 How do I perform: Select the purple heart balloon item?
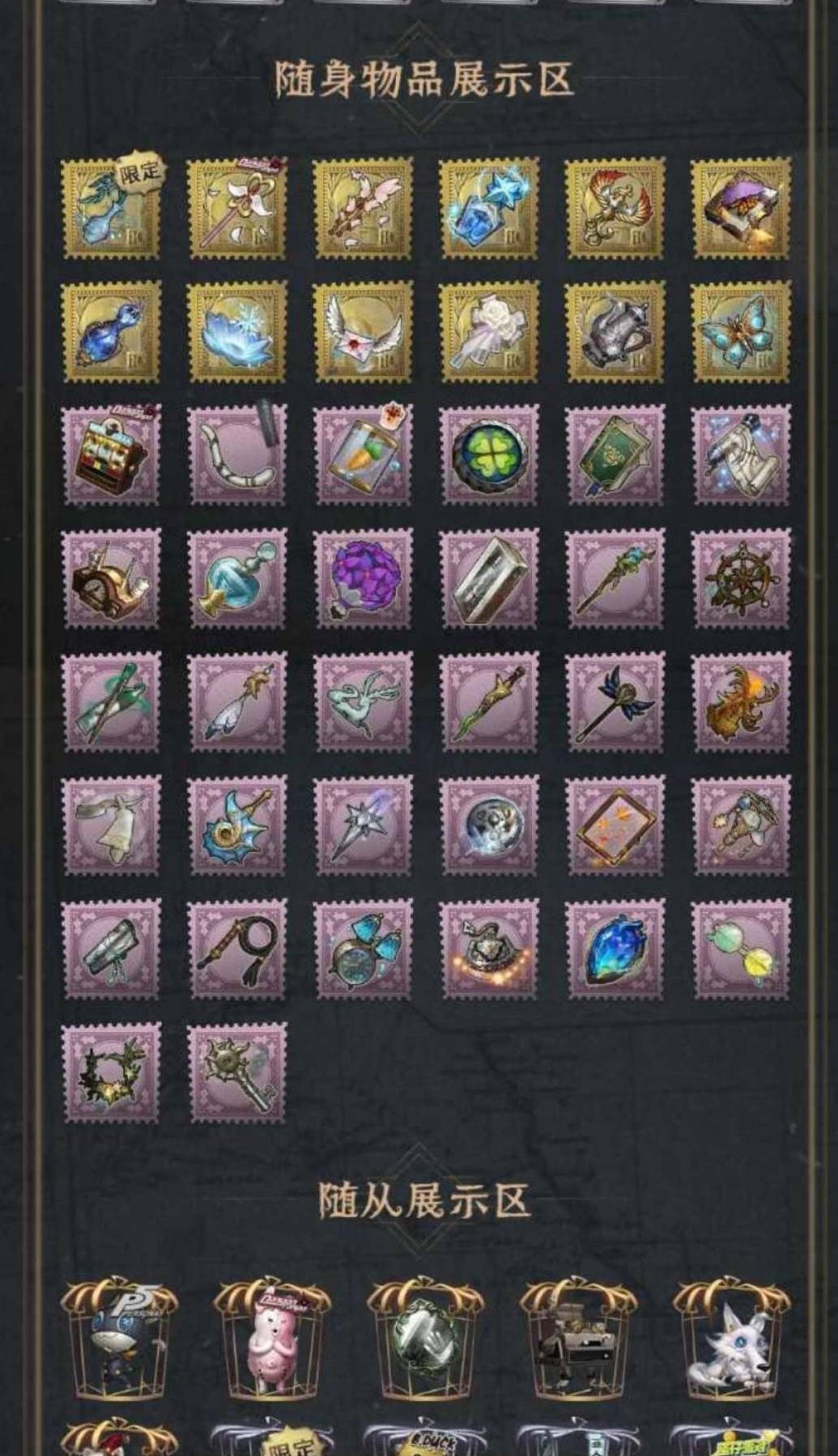pos(363,579)
